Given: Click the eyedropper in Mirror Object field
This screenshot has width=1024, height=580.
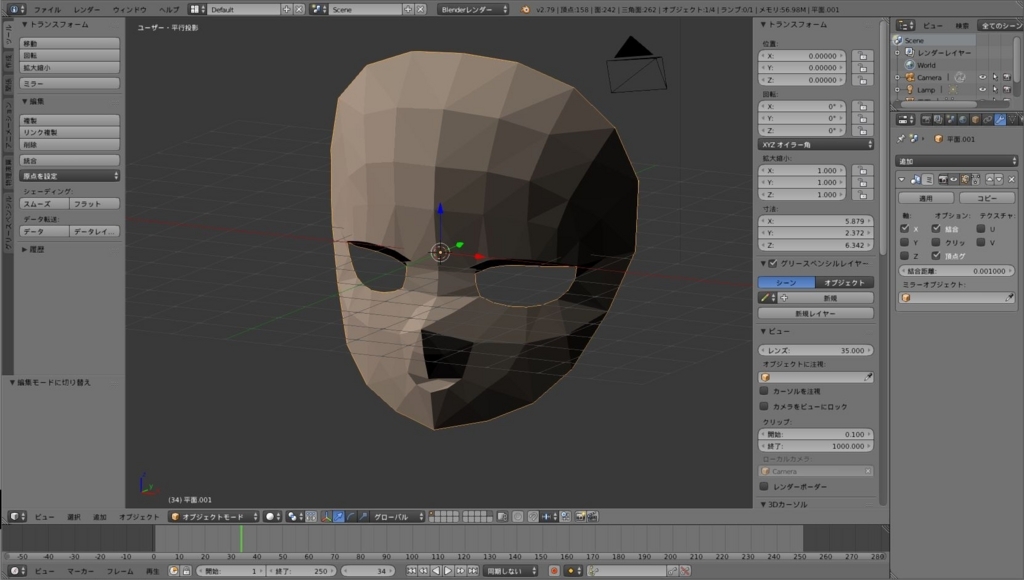Looking at the screenshot, I should 1010,297.
